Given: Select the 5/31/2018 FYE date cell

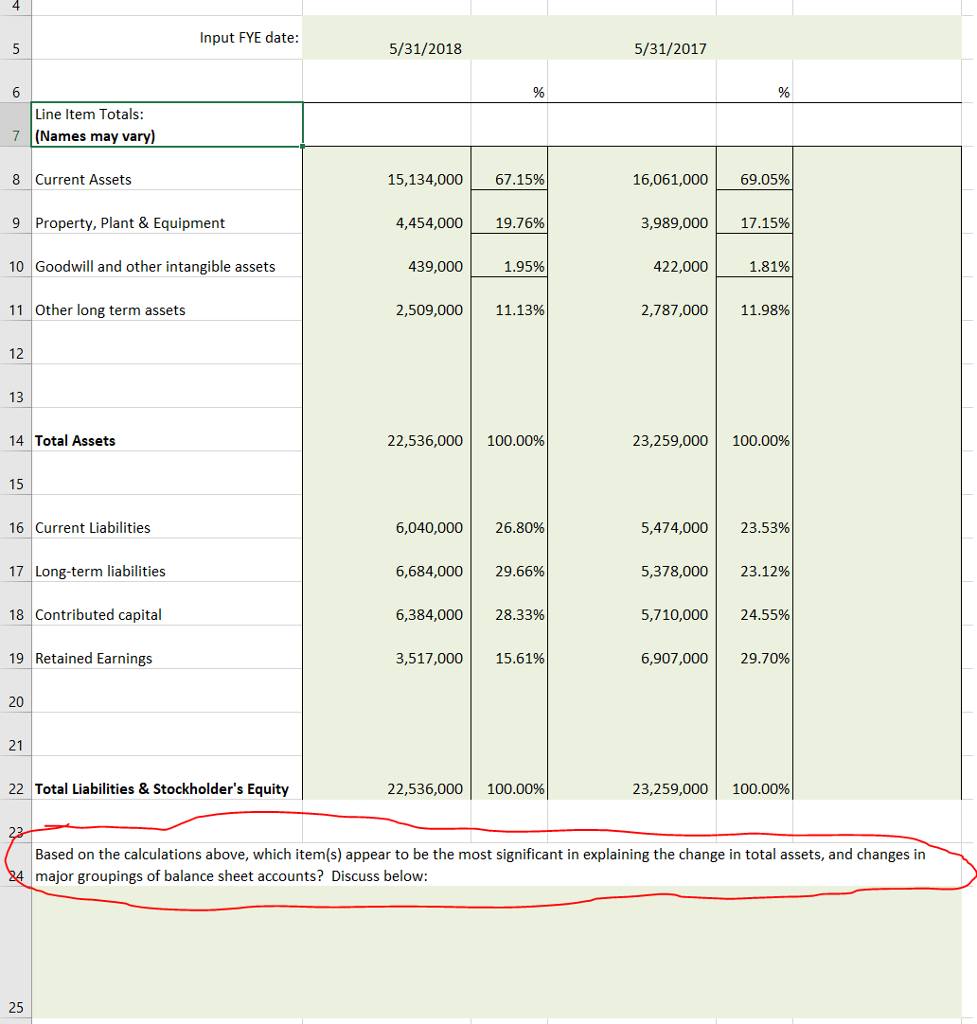Looking at the screenshot, I should pos(387,38).
